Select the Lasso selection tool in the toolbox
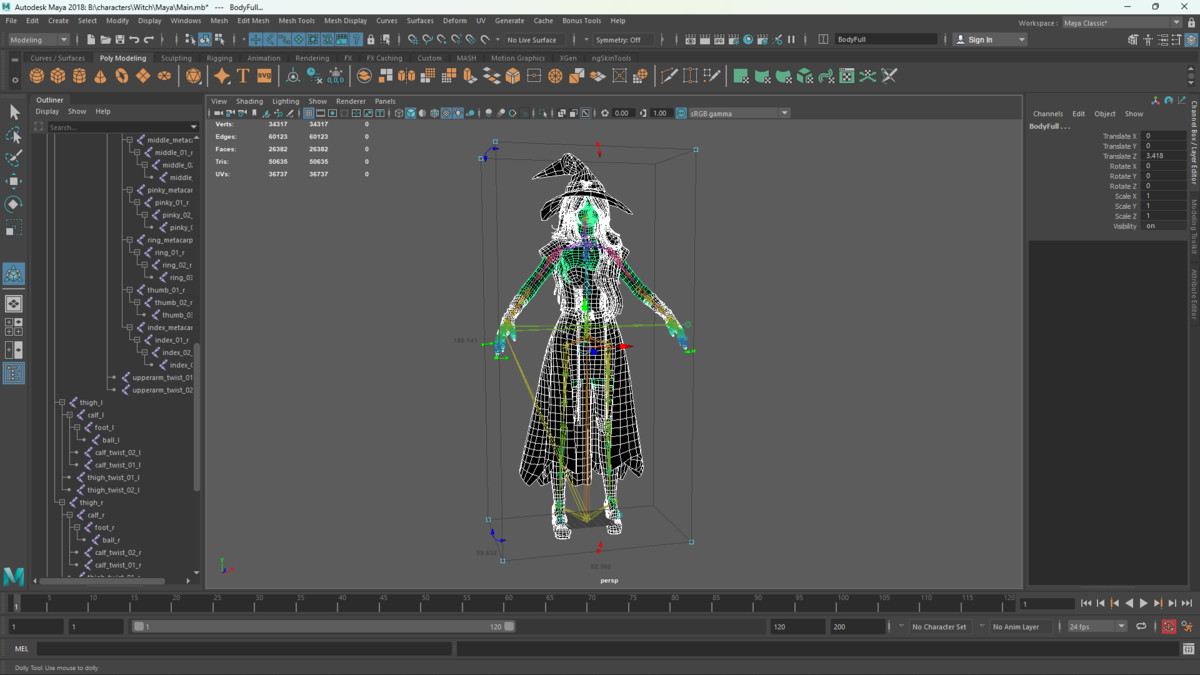Viewport: 1200px width, 675px height. 14,135
